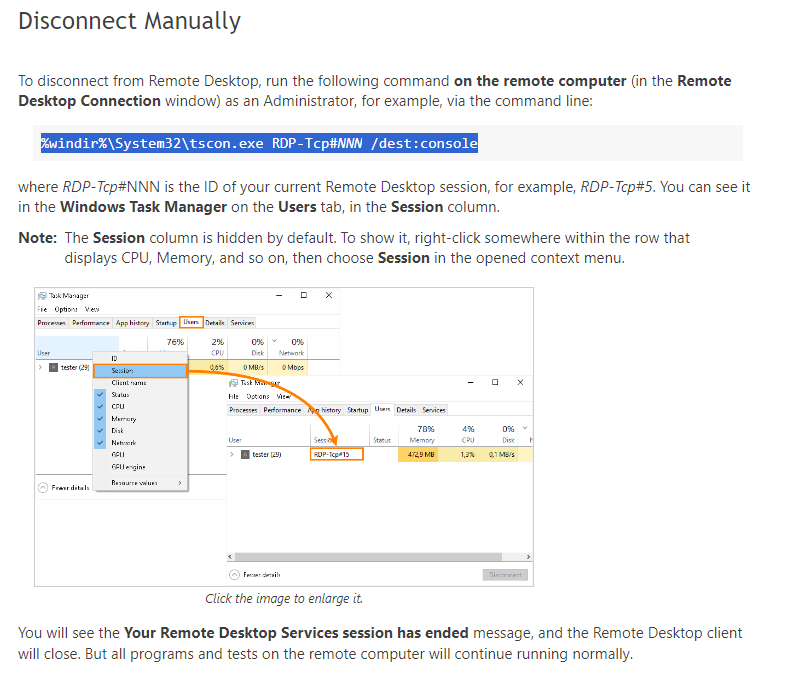Image resolution: width=785 pixels, height=690 pixels.
Task: Uncheck Disk in the column context menu
Action: (x=140, y=431)
